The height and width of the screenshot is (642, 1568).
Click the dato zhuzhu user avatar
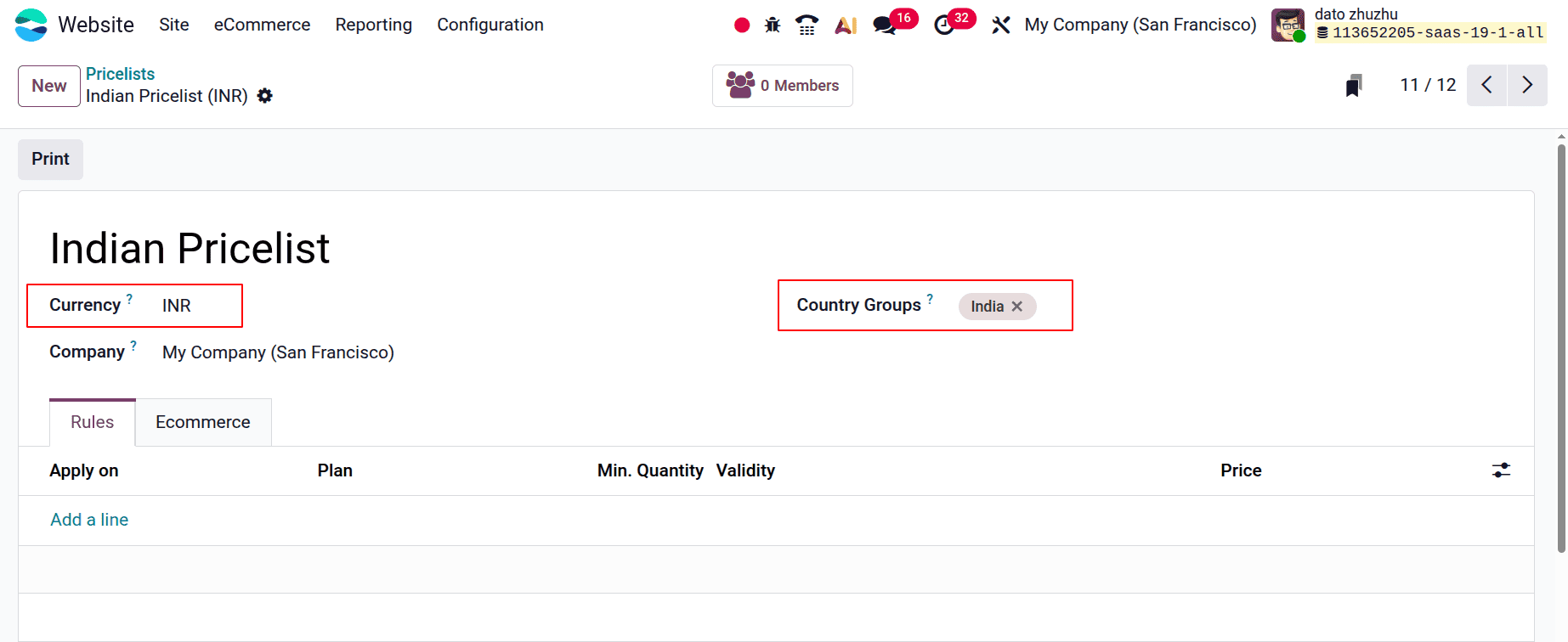tap(1288, 25)
